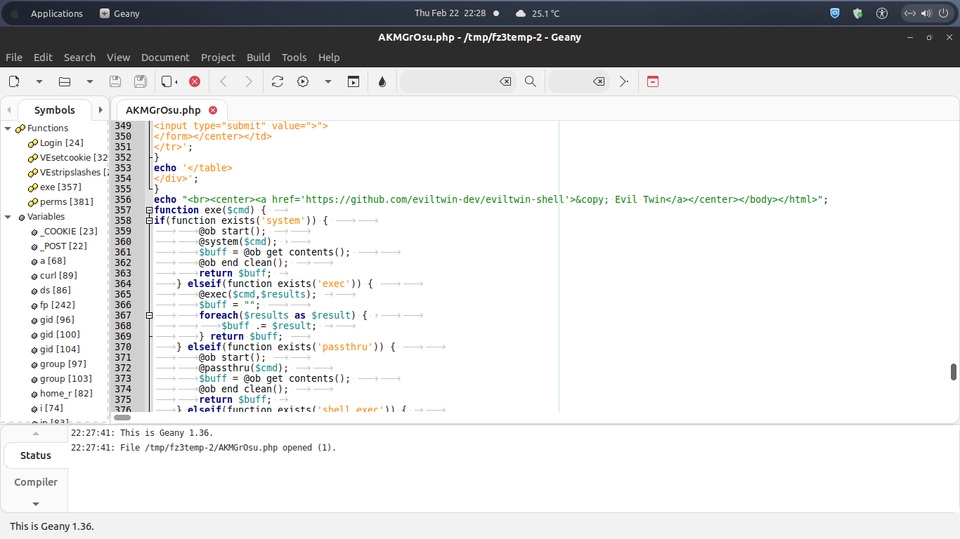Click the magnifier Find icon

[530, 81]
